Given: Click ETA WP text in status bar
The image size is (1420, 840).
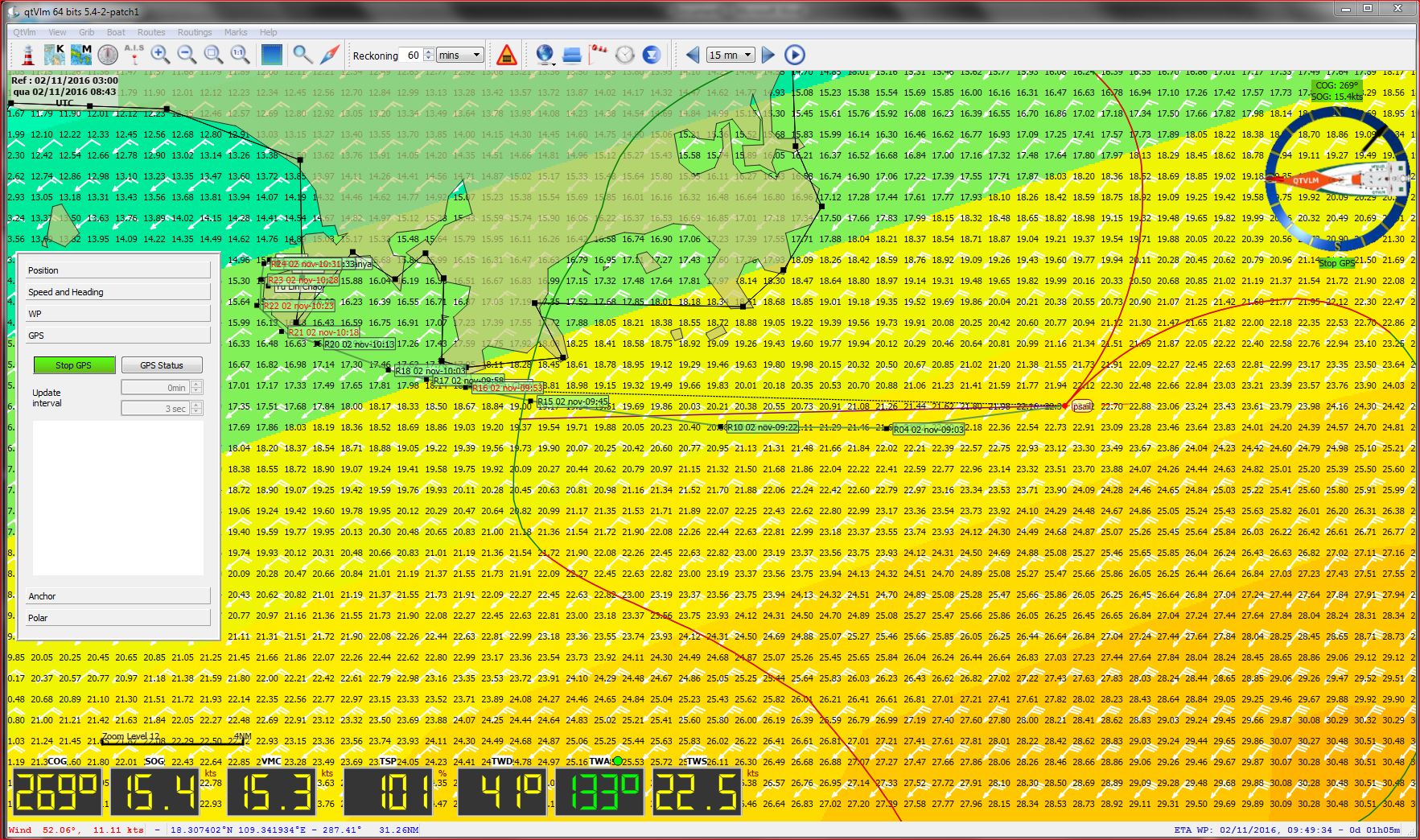Looking at the screenshot, I should point(1287,830).
